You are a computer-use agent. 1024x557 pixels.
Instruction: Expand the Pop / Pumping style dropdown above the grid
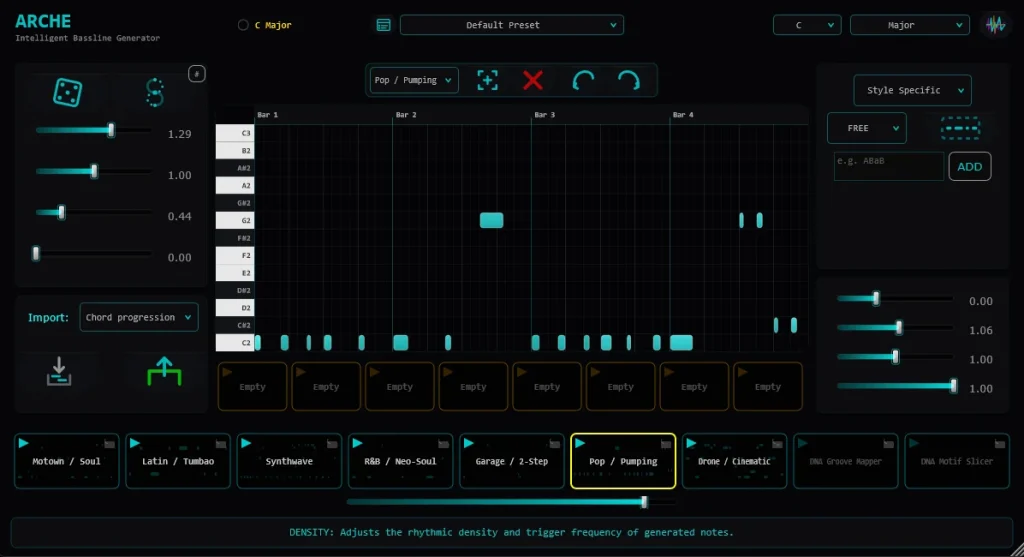pos(413,80)
